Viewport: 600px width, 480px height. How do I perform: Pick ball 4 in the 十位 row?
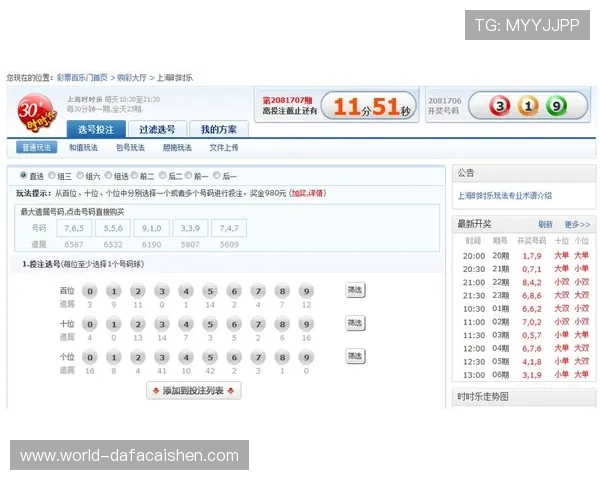pos(186,325)
